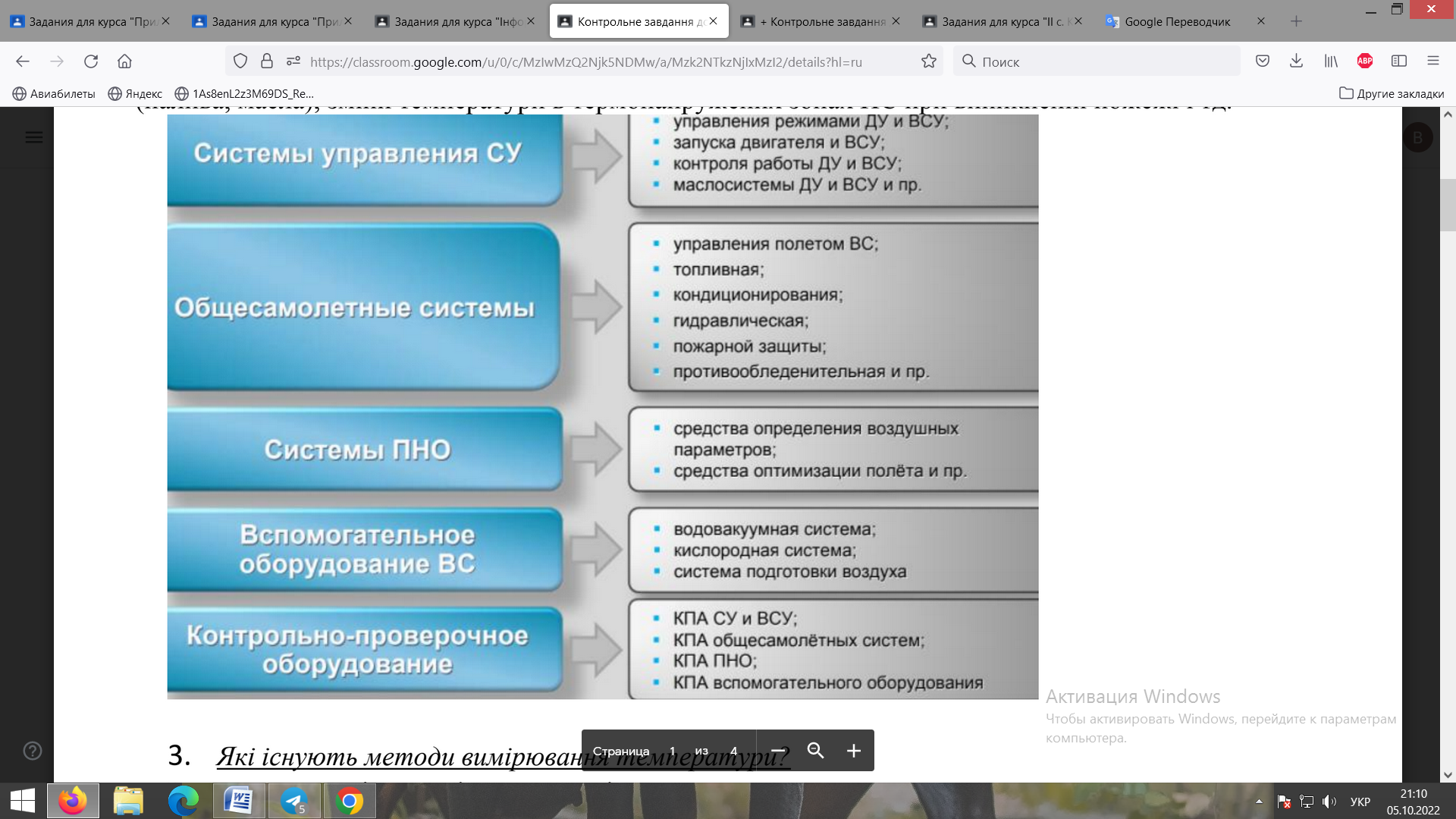This screenshot has width=1456, height=819.
Task: Show hidden system tray icons
Action: (x=1259, y=802)
